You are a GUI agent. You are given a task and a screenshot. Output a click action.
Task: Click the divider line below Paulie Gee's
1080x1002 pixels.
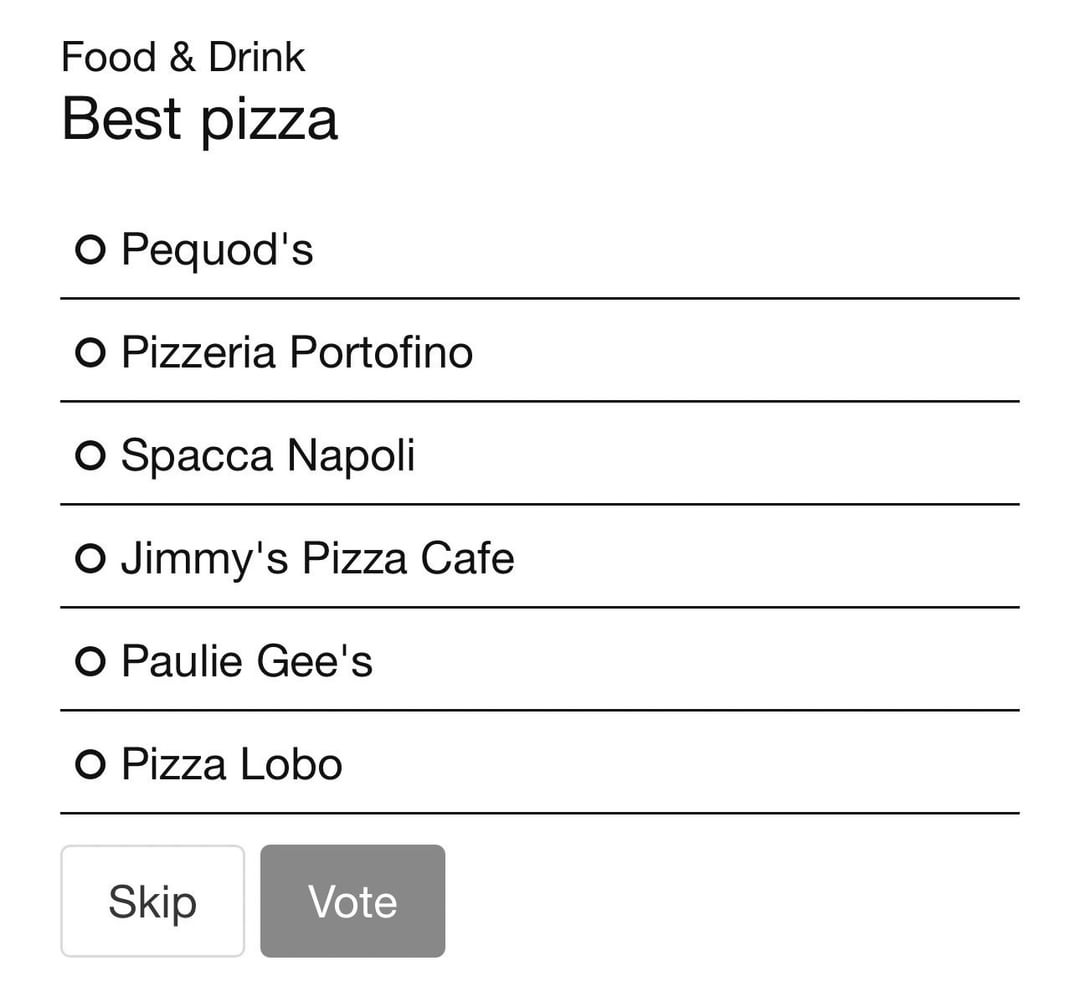pyautogui.click(x=540, y=710)
